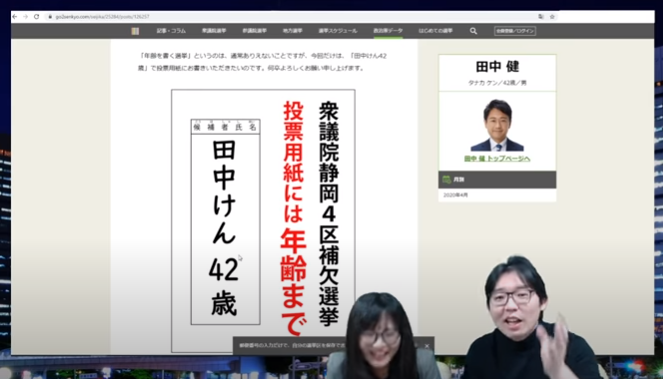Screen dimensions: 663x379
Task: Click the magnifier search icon in nav bar
Action: click(474, 31)
